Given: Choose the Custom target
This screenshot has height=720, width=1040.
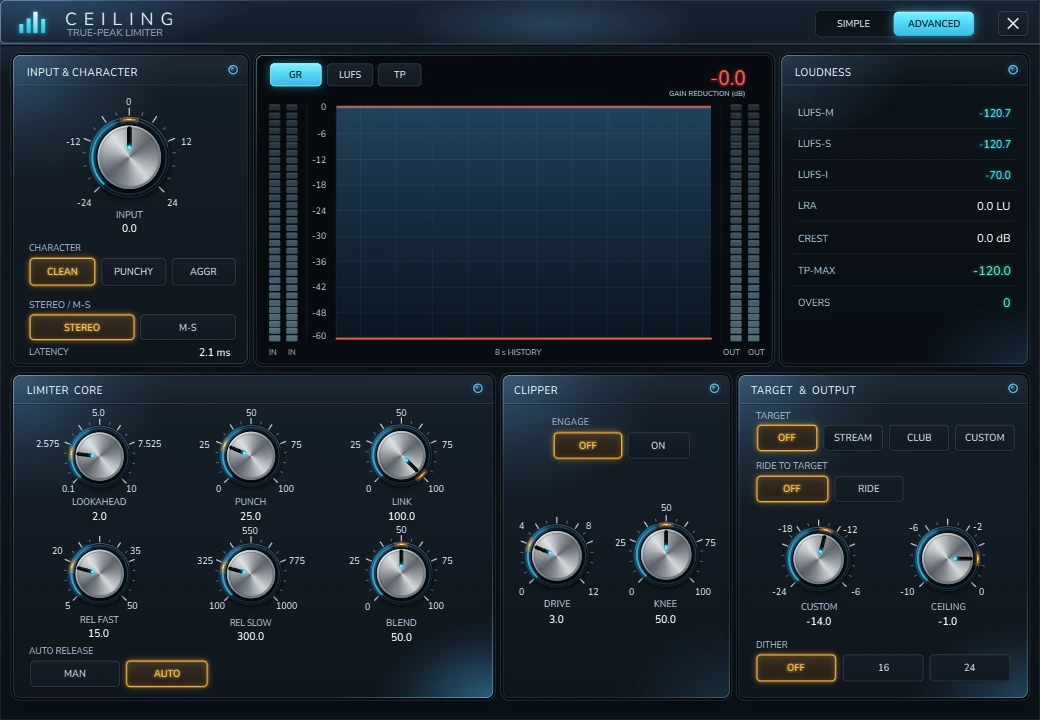Looking at the screenshot, I should point(984,438).
